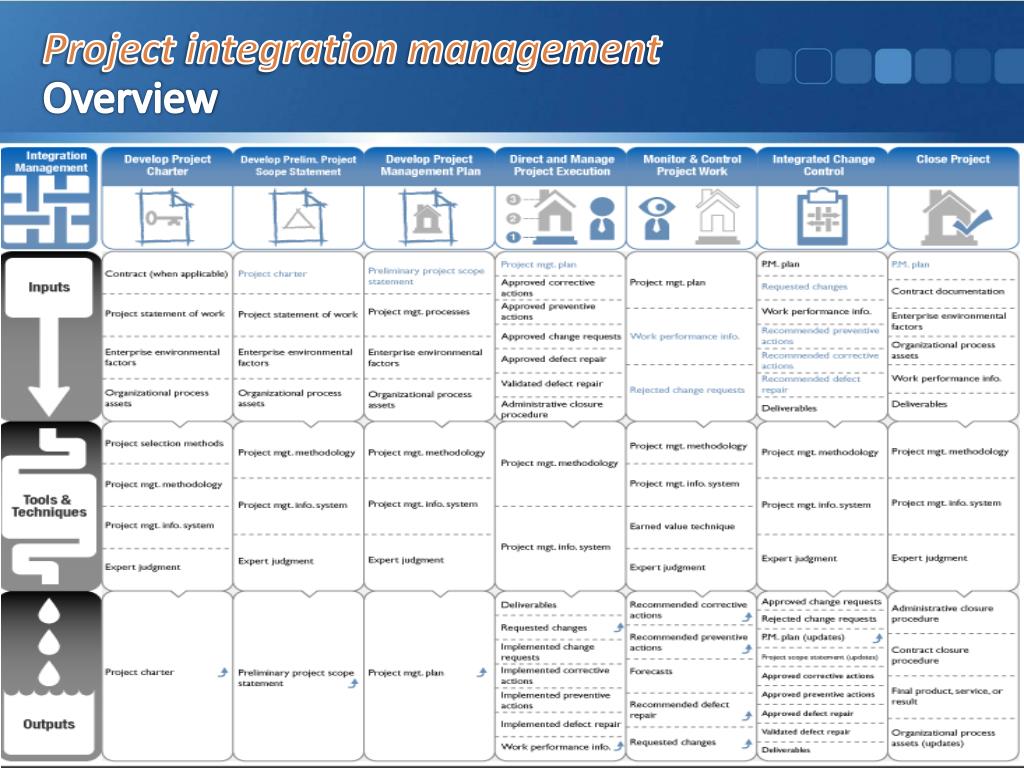Click the outlined slide indicator square in header
This screenshot has height=768, width=1024.
click(x=813, y=66)
